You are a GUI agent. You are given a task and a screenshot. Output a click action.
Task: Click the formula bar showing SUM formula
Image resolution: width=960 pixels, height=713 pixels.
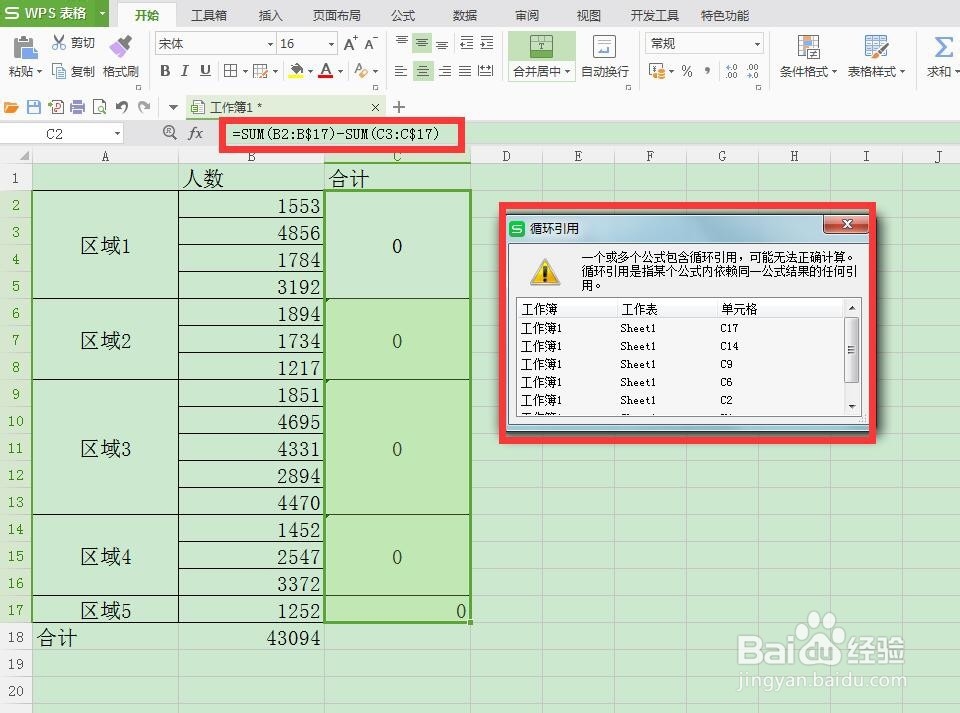(x=340, y=134)
